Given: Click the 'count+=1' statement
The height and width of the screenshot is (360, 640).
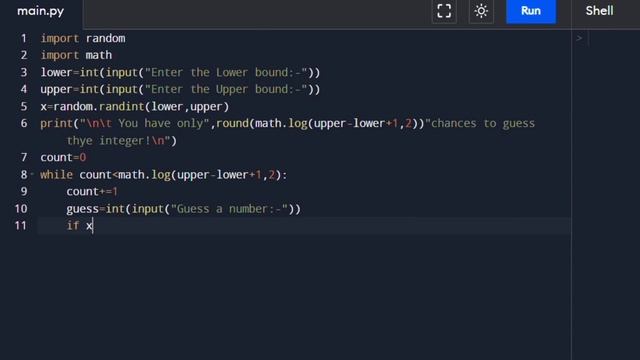Looking at the screenshot, I should click(x=92, y=191).
